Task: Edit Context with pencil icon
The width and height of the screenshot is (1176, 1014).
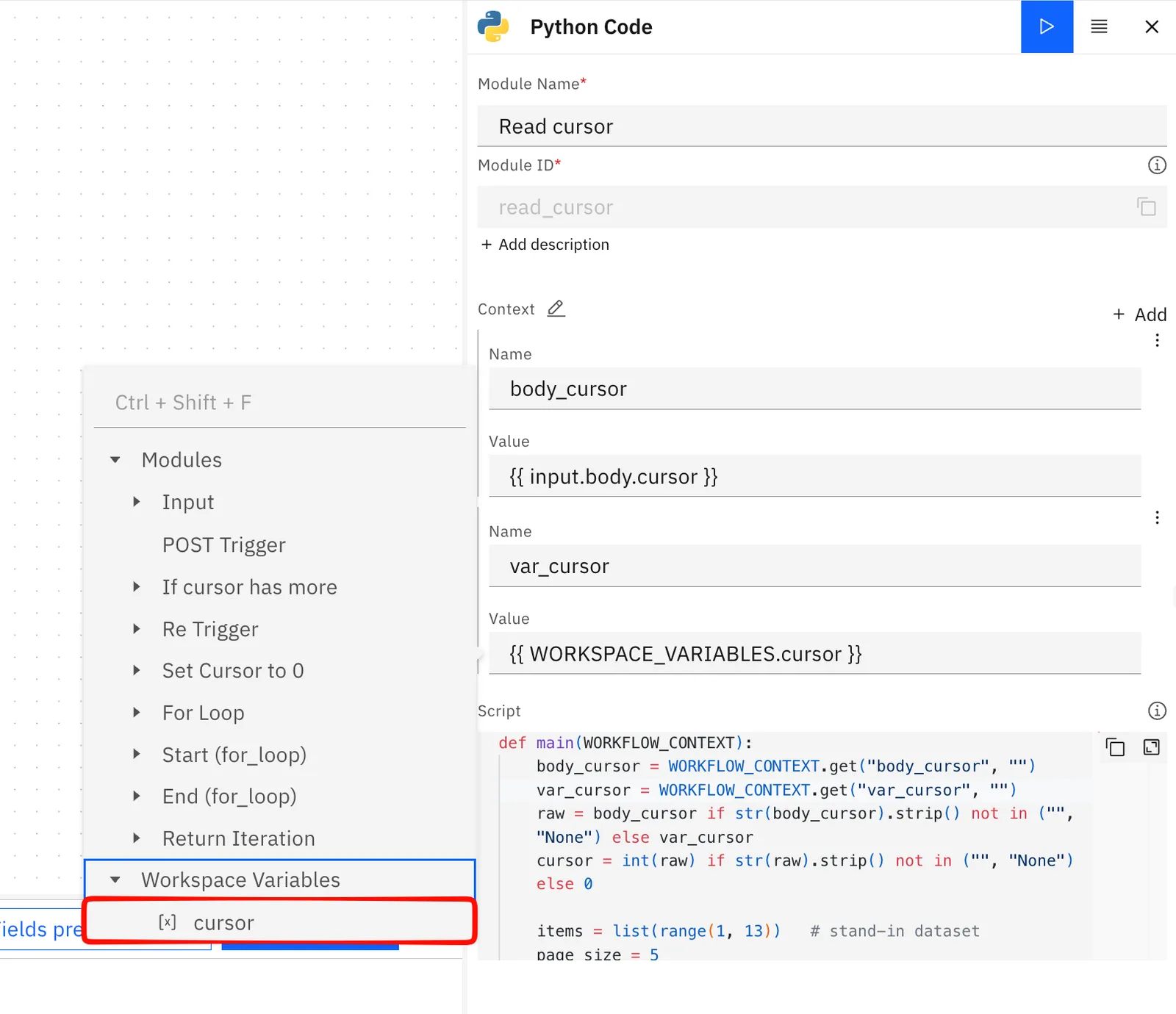Action: 556,309
